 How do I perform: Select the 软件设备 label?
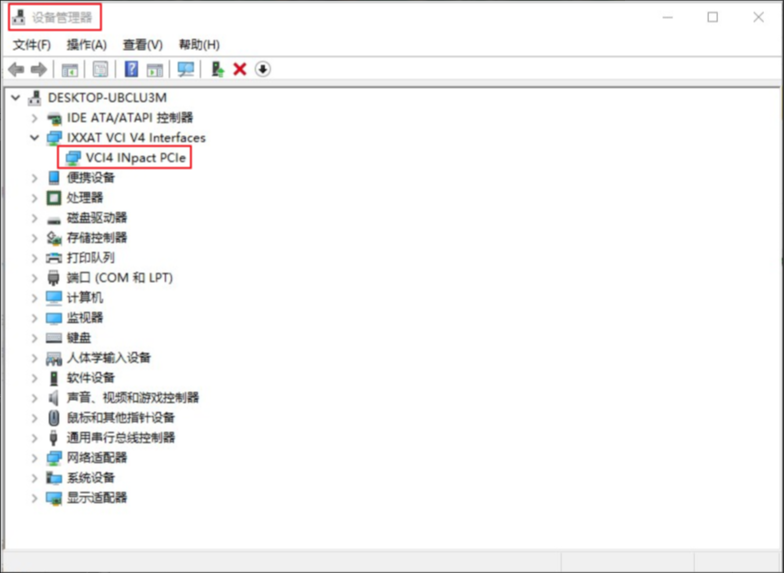coord(91,378)
